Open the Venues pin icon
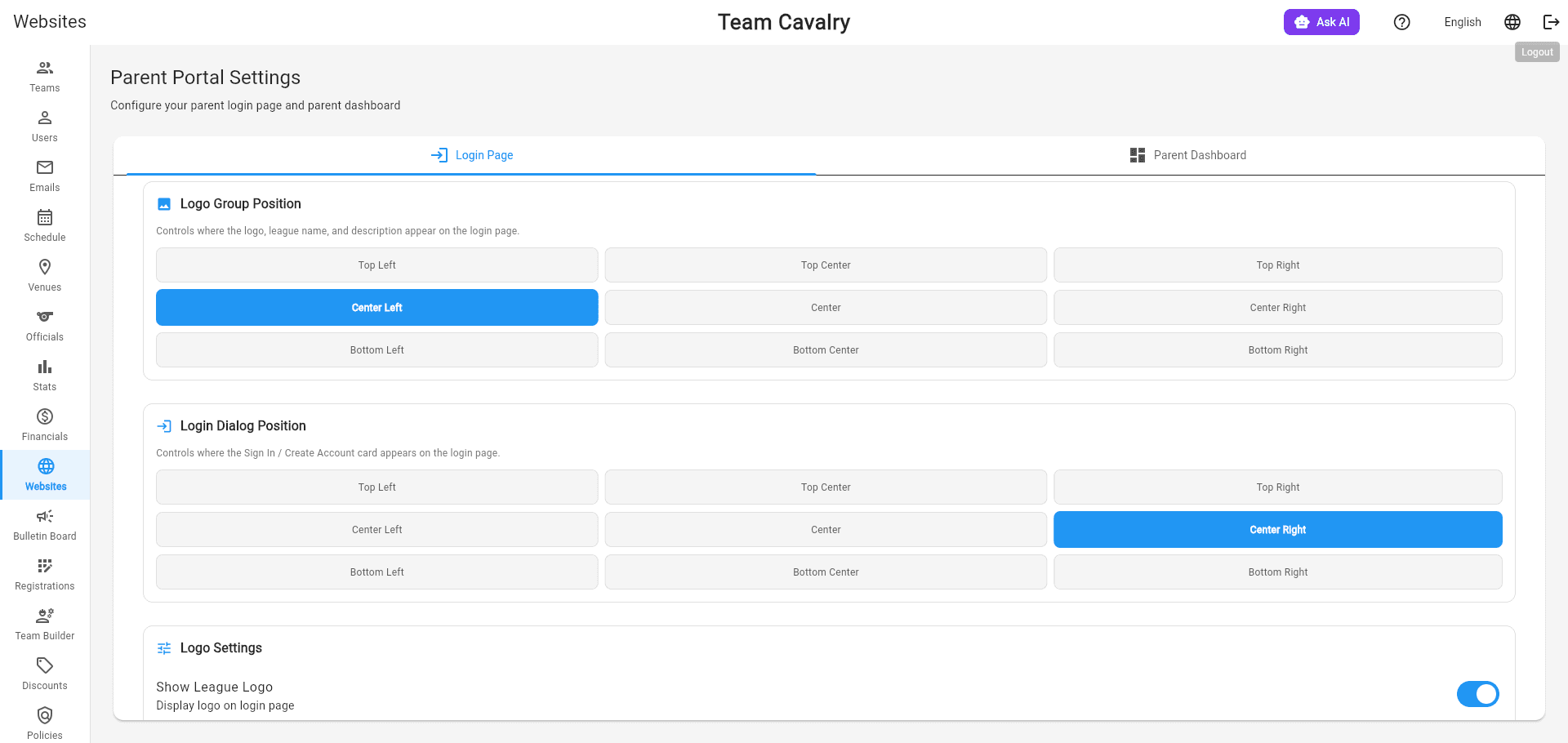Image resolution: width=1568 pixels, height=743 pixels. coord(45,267)
